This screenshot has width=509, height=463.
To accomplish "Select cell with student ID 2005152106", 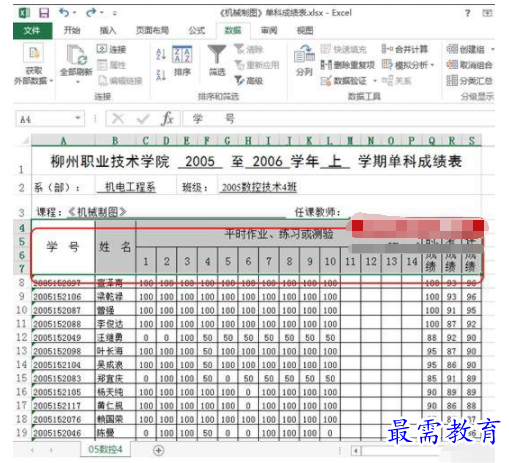I will [63, 297].
